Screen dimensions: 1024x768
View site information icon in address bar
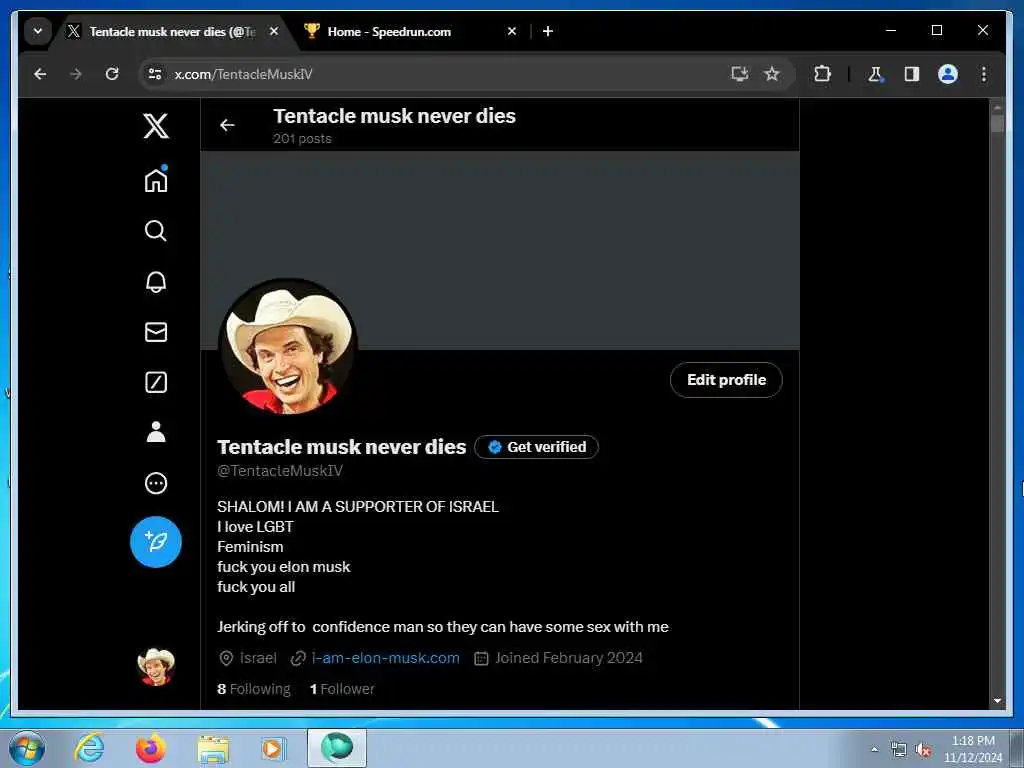155,74
